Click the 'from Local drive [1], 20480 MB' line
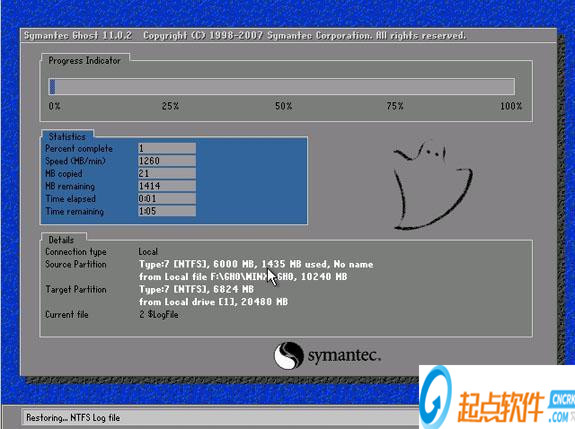575x429 pixels. [213, 302]
